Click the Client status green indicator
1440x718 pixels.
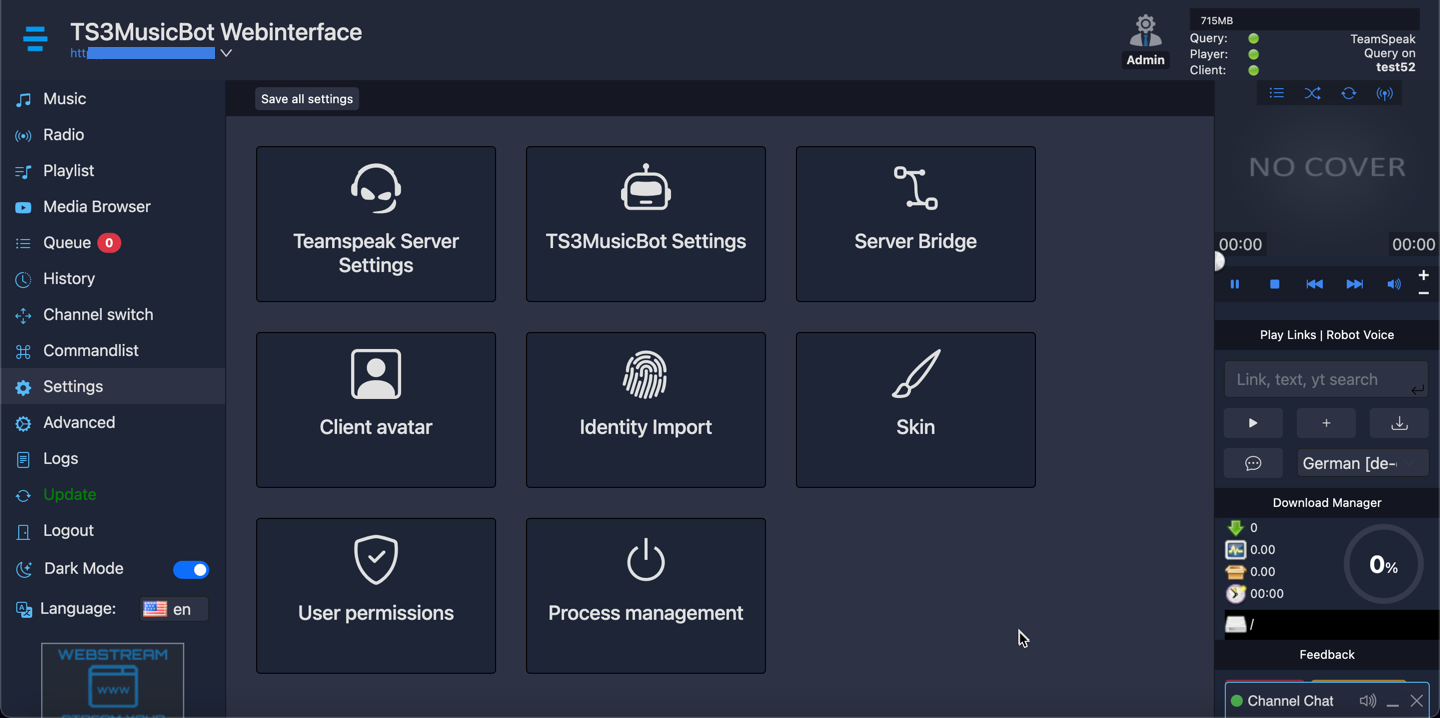pos(1254,70)
